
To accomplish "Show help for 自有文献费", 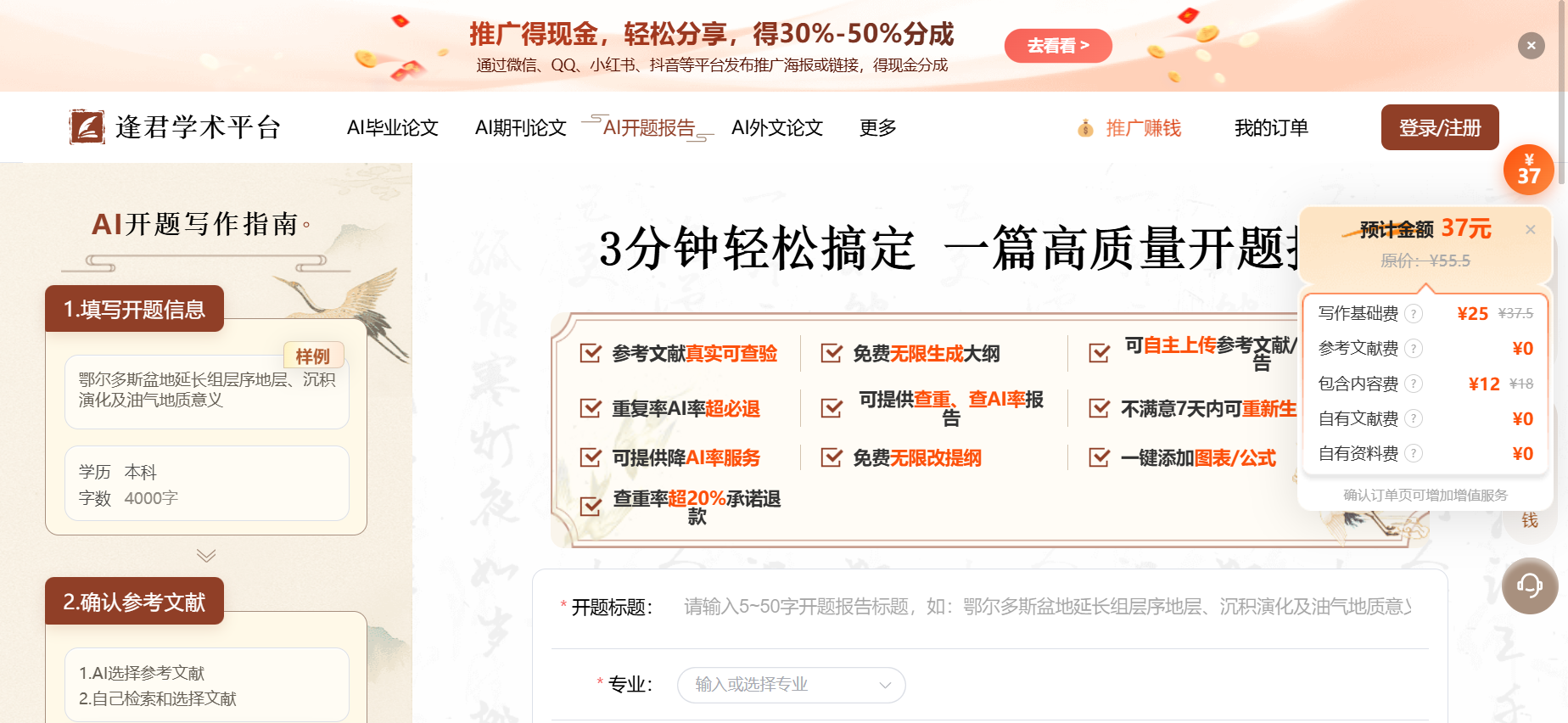I will pos(1414,419).
